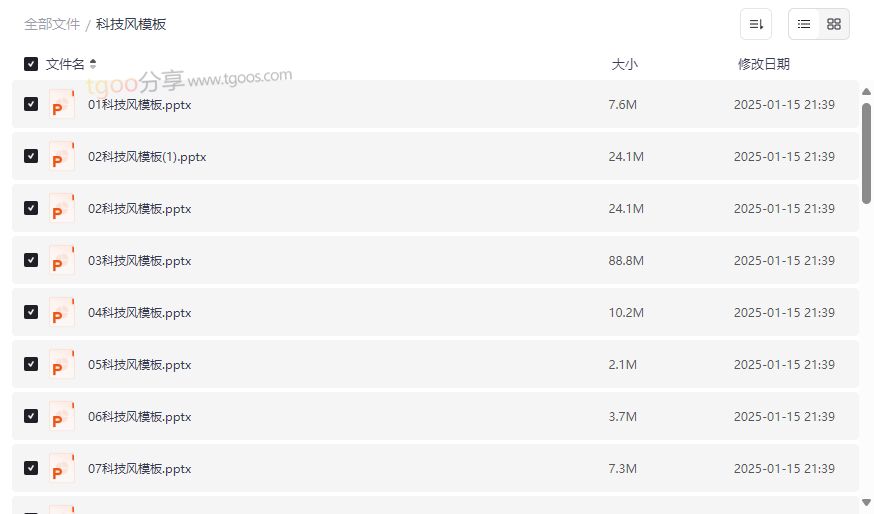Image resolution: width=874 pixels, height=514 pixels.
Task: Uncheck the 04科技风模板.pptx checkbox
Action: [x=31, y=312]
